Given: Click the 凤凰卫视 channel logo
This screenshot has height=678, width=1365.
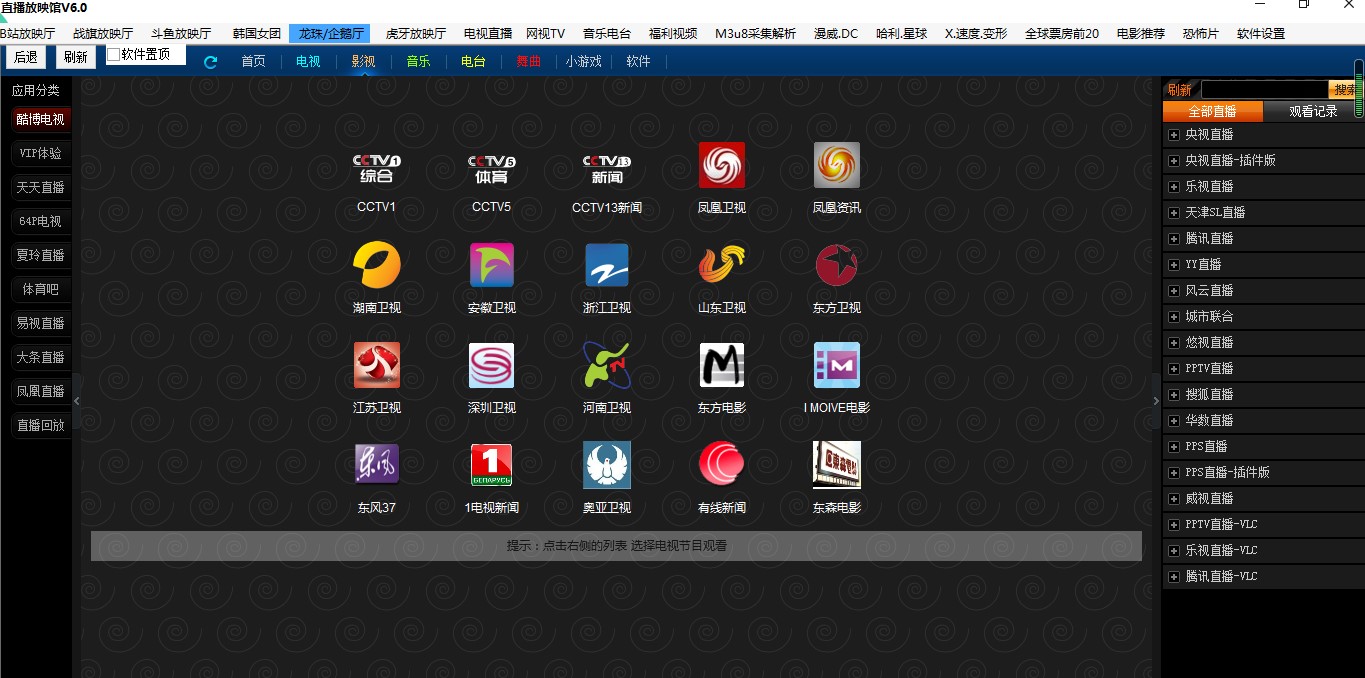Looking at the screenshot, I should (722, 166).
